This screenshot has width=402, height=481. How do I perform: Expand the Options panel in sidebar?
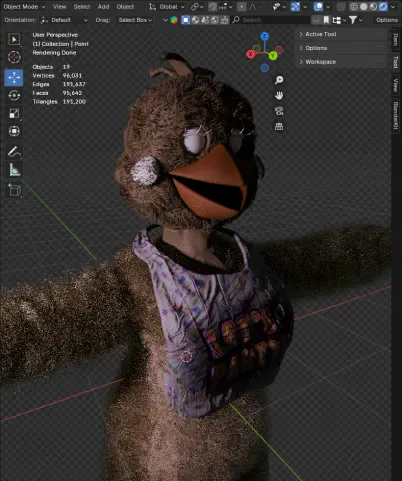point(340,48)
